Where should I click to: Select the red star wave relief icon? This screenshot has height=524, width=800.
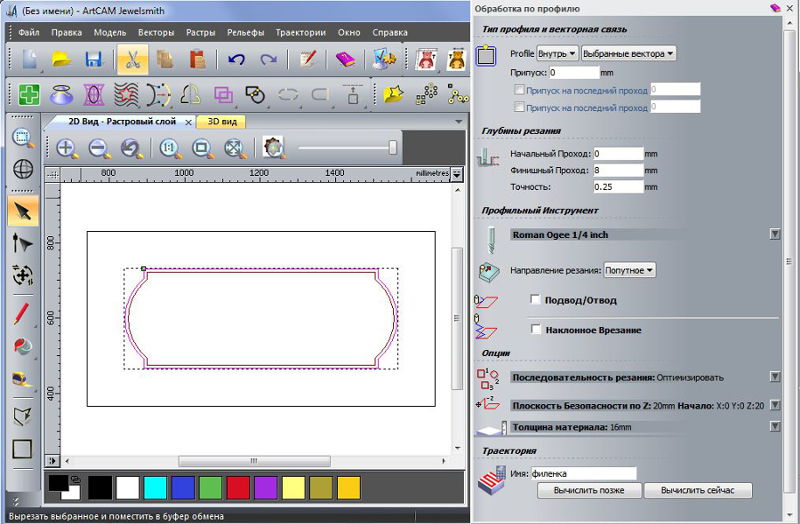pos(126,95)
